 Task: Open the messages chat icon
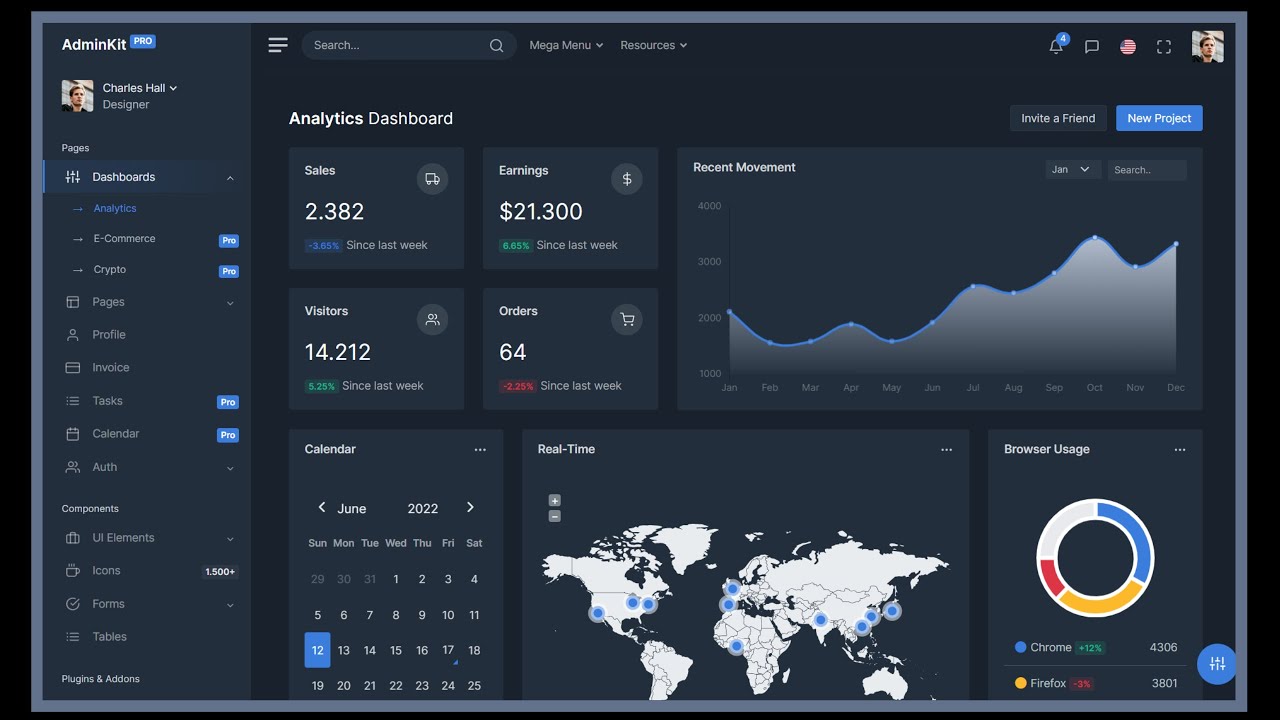click(1092, 46)
